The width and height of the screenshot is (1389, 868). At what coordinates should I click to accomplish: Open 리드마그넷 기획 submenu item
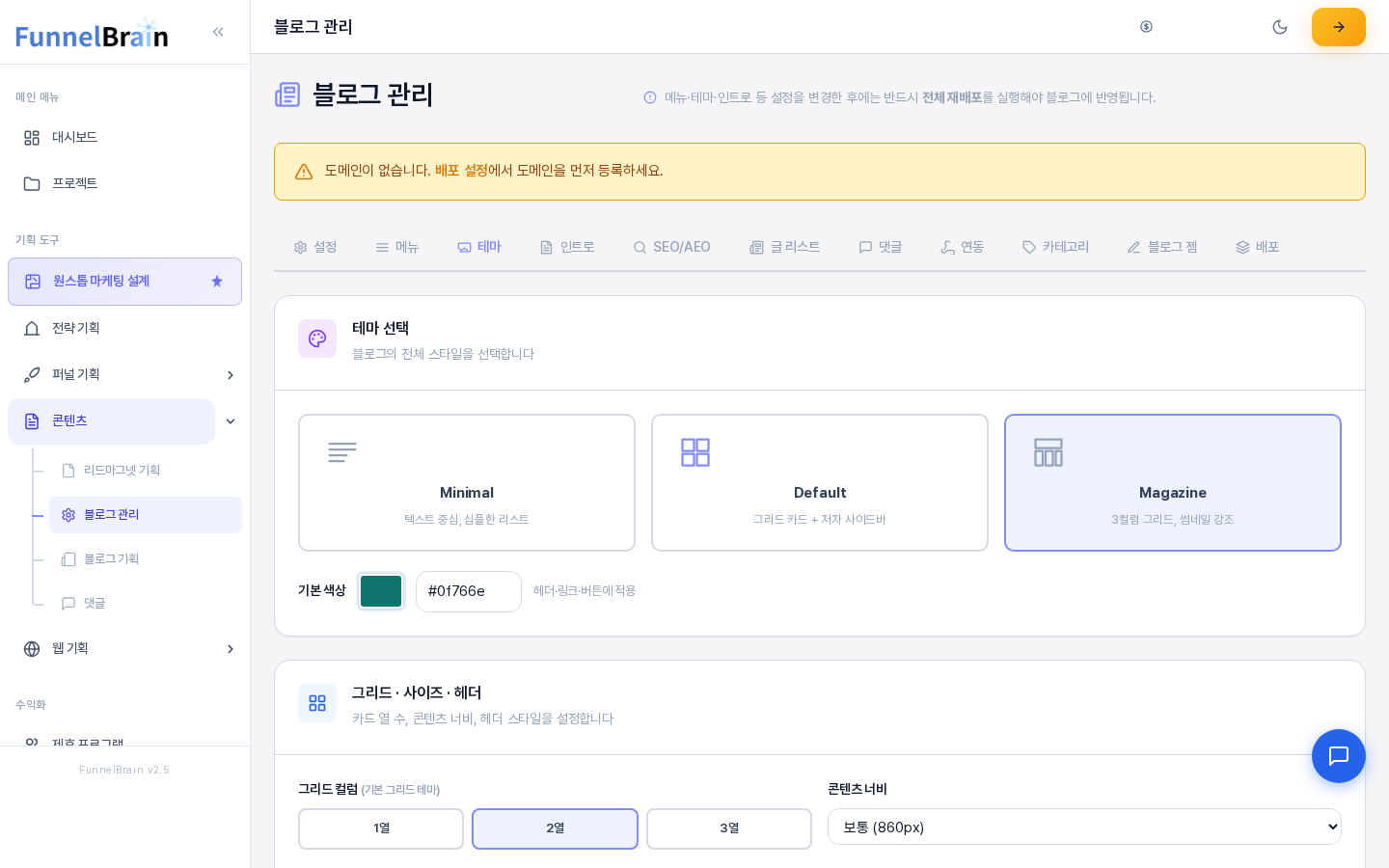(146, 471)
